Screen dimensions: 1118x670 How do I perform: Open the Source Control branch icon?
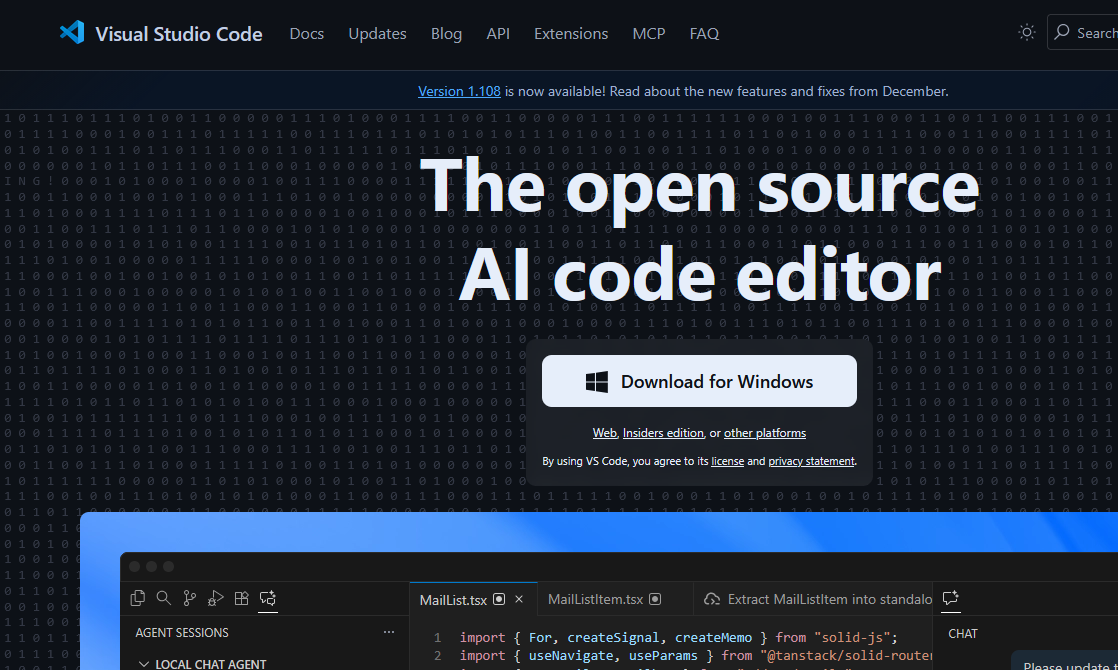tap(190, 598)
